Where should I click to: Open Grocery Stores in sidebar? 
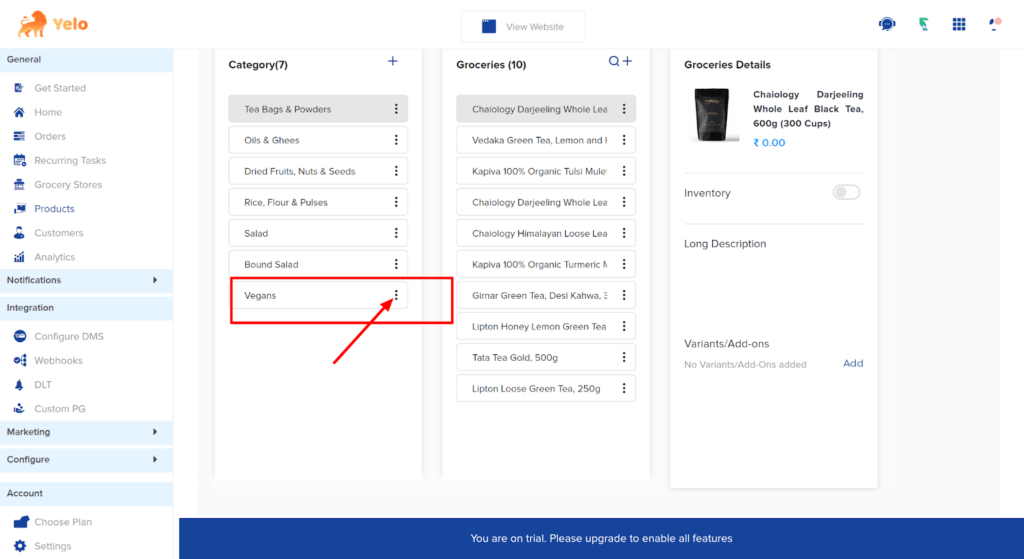(68, 184)
